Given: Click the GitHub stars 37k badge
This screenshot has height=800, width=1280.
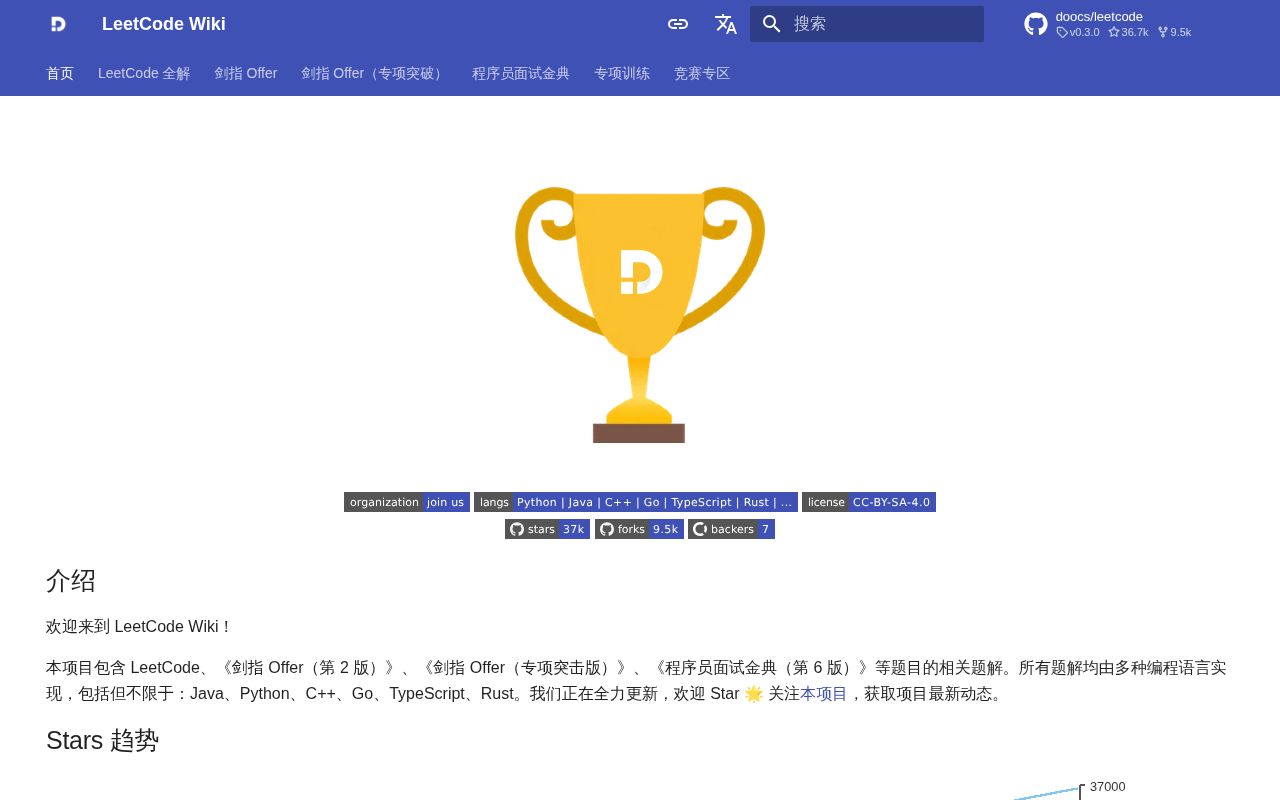Looking at the screenshot, I should (x=547, y=529).
